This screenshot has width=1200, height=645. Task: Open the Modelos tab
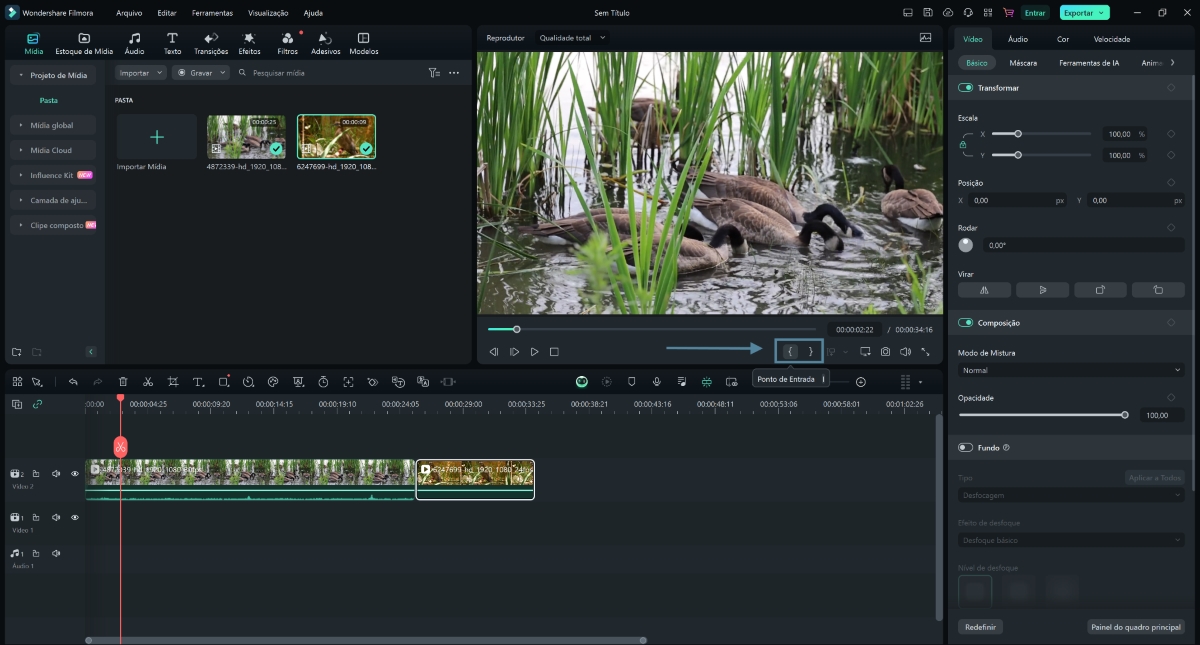(x=364, y=43)
